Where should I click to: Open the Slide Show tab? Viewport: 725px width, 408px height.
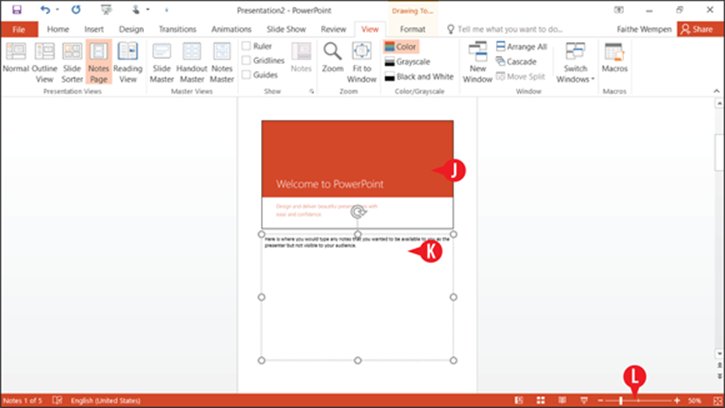286,29
